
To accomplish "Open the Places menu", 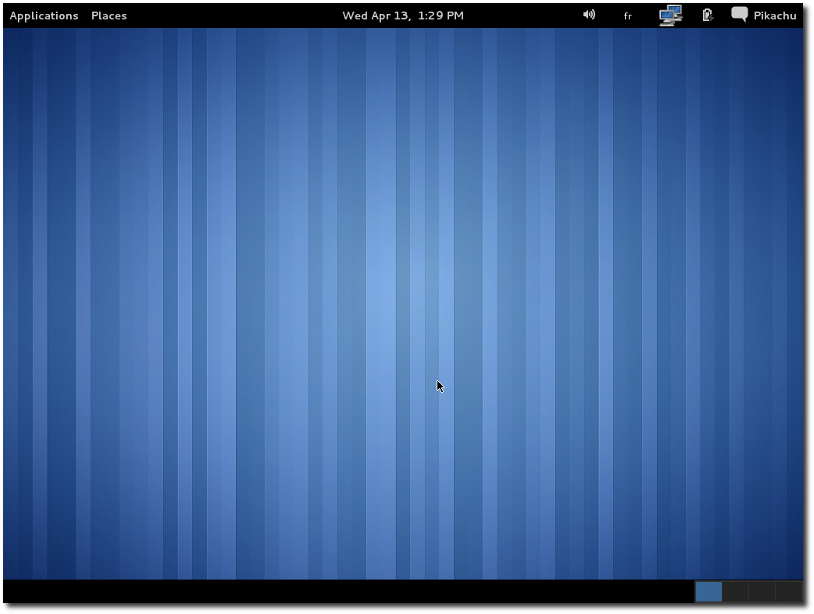I will 109,16.
